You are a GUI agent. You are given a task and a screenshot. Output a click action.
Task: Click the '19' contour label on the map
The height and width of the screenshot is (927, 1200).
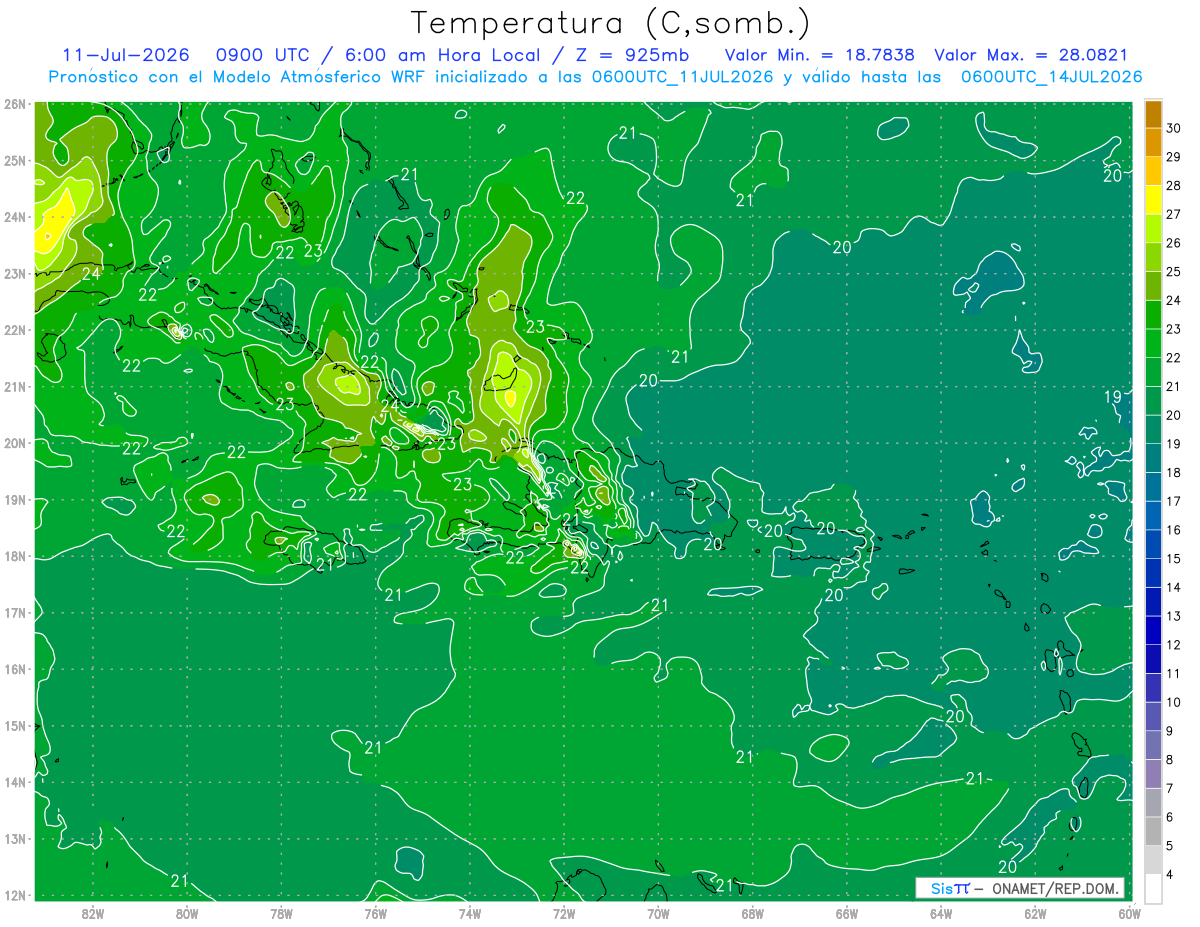(x=1112, y=397)
